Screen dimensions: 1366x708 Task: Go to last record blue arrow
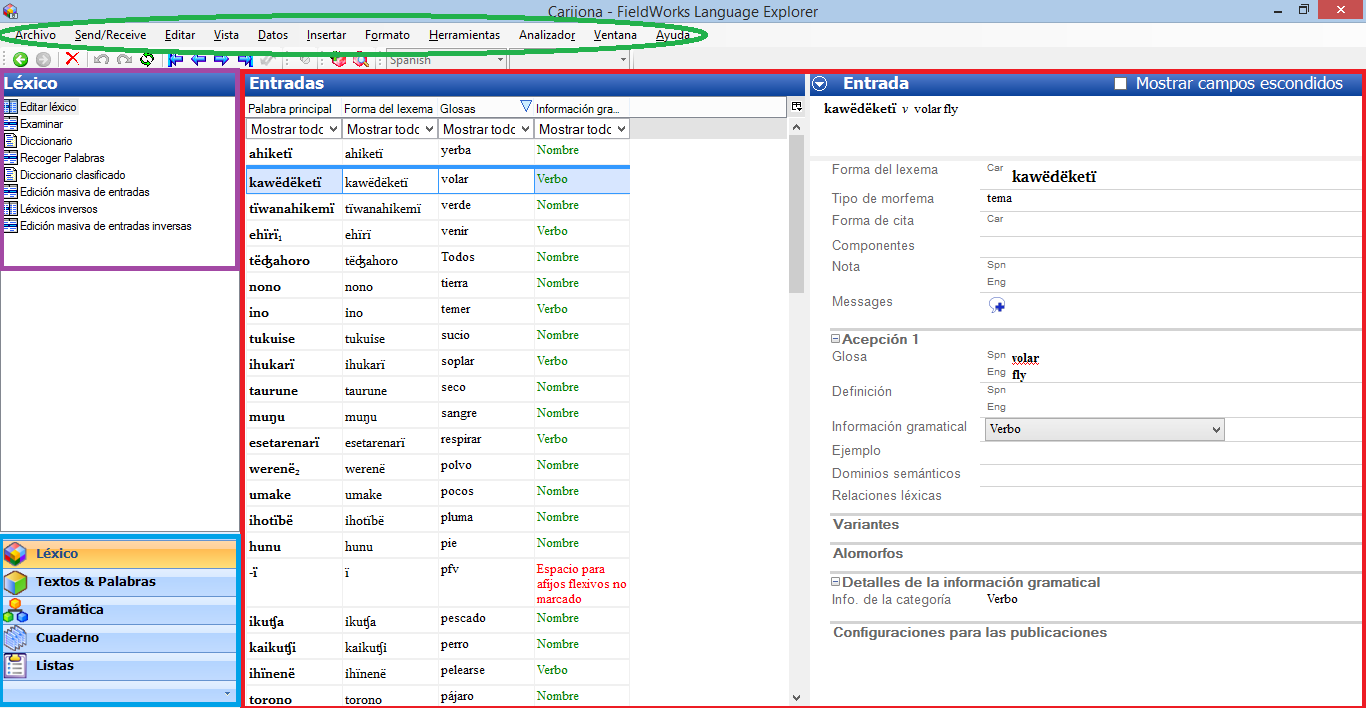click(x=244, y=60)
